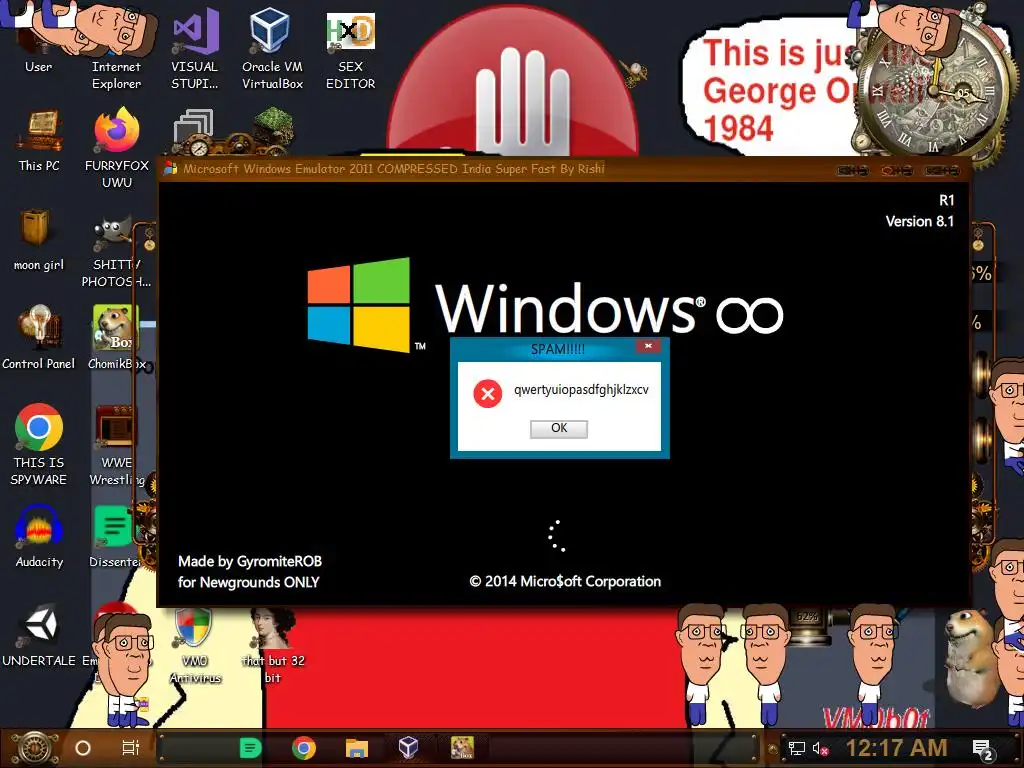This screenshot has height=768, width=1024.
Task: Click the 'for Newgrounds ONLY' text
Action: tap(249, 583)
